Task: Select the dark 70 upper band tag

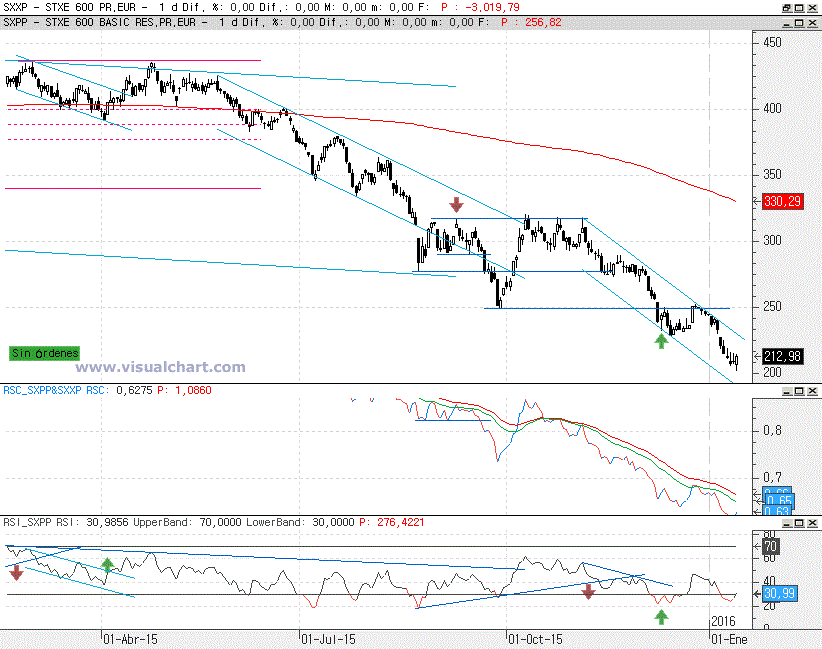Action: click(770, 547)
